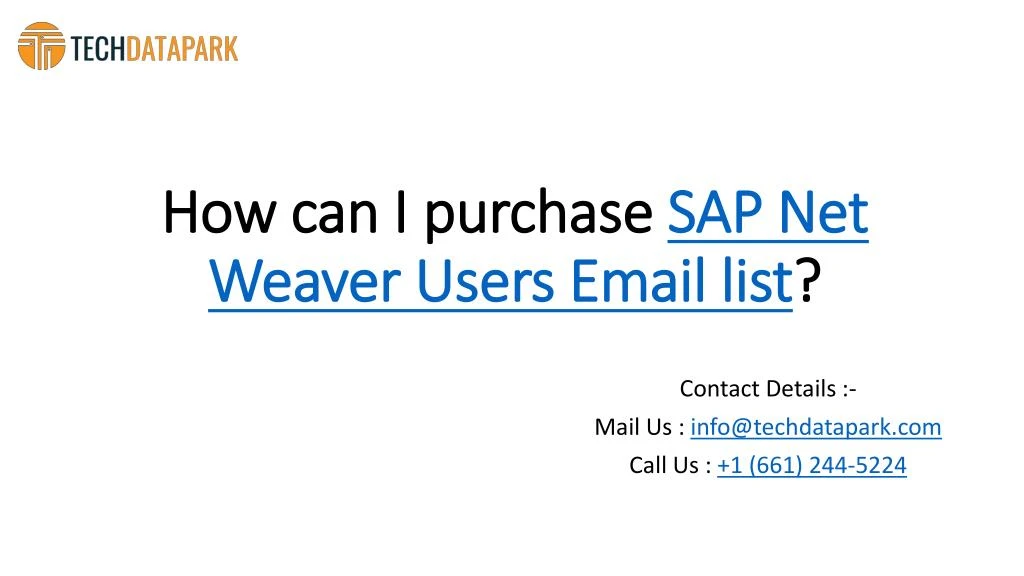Click the question mark ending the title
The height and width of the screenshot is (576, 1024).
pyautogui.click(x=807, y=281)
